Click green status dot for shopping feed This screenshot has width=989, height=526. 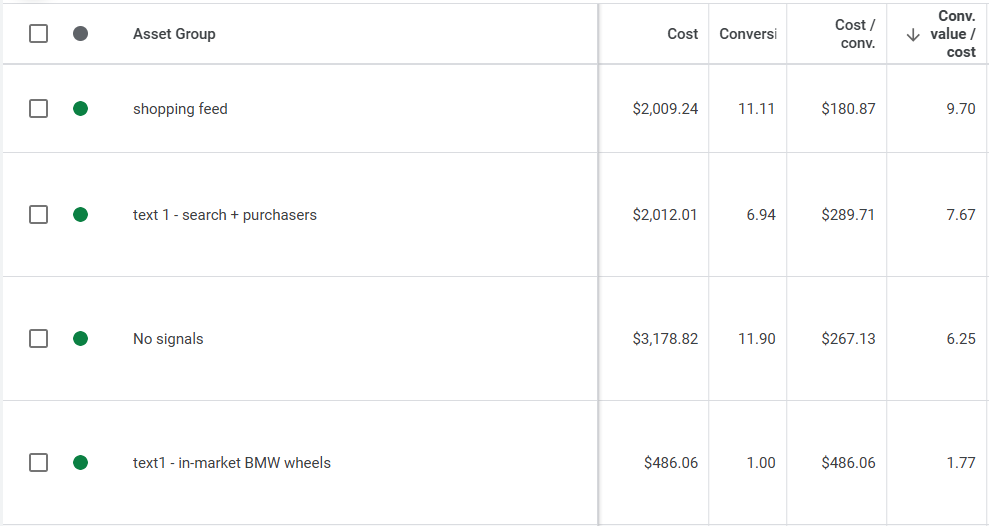pos(81,109)
